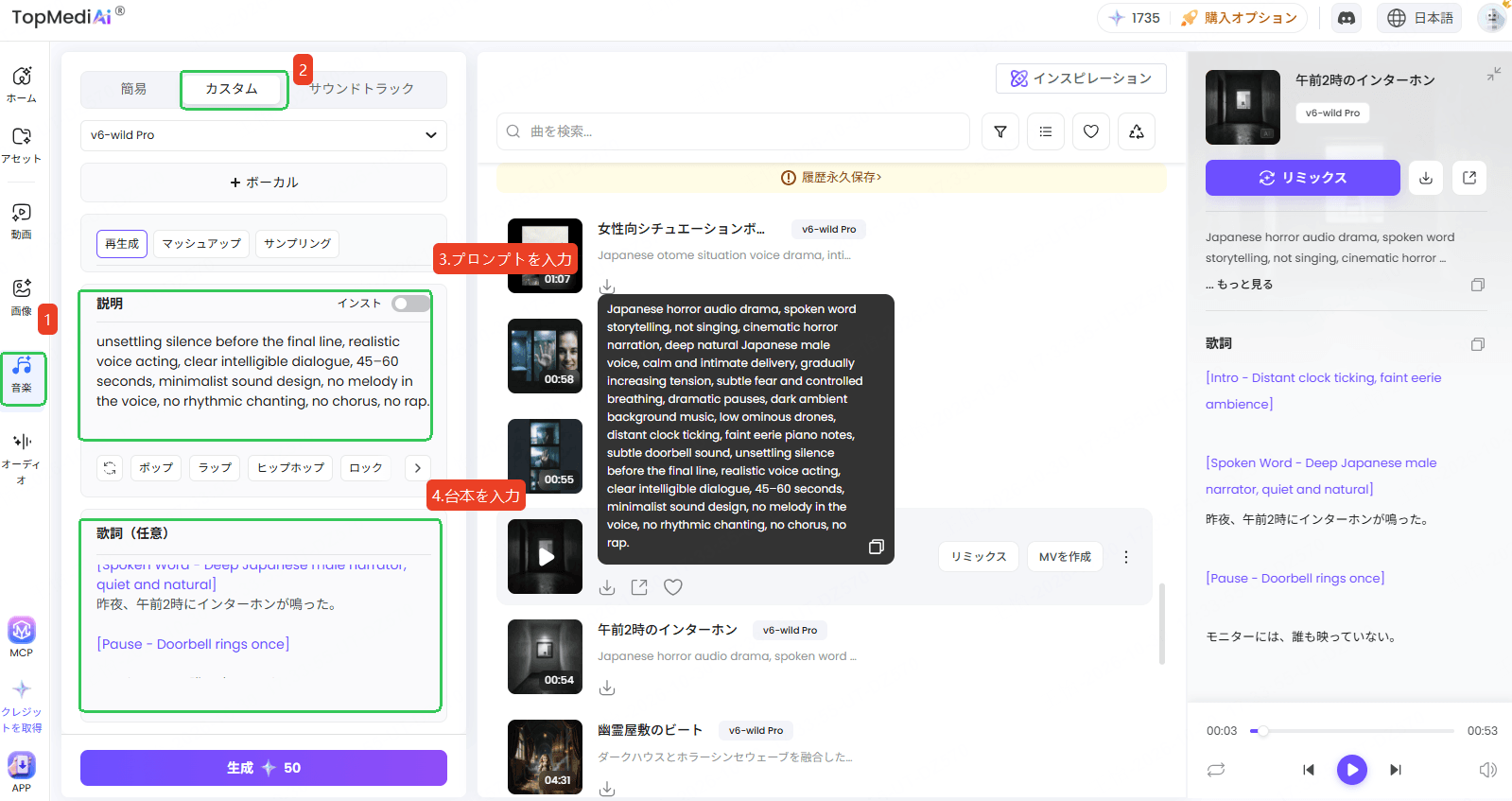Share track via external link icon
The width and height of the screenshot is (1512, 801).
pyautogui.click(x=1469, y=178)
